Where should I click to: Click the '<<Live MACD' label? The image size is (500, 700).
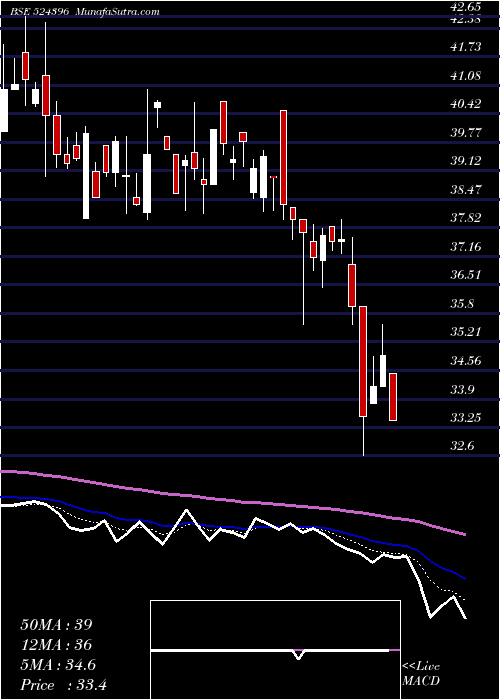coord(421,674)
